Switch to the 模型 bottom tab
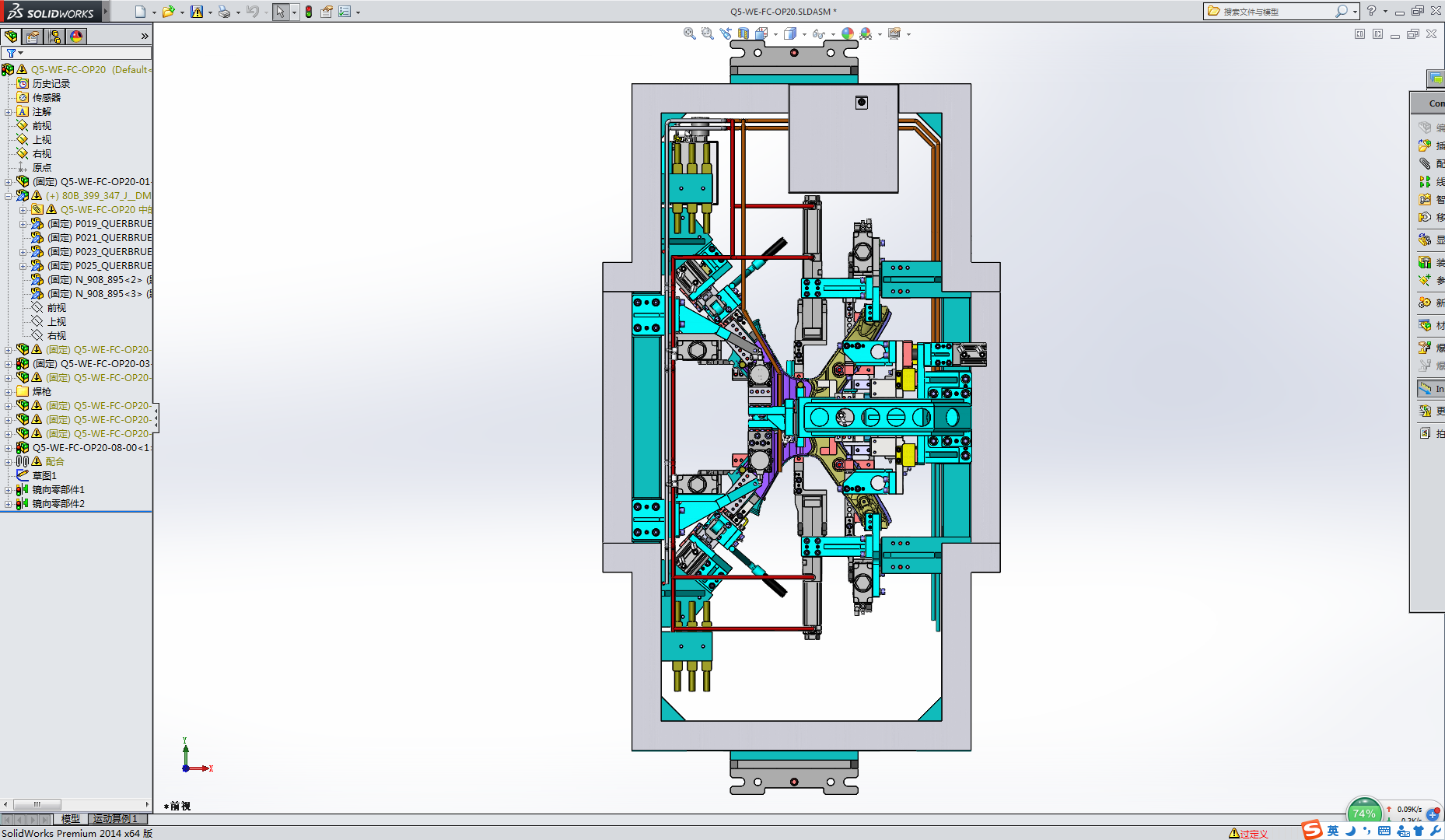The image size is (1445, 840). [71, 819]
